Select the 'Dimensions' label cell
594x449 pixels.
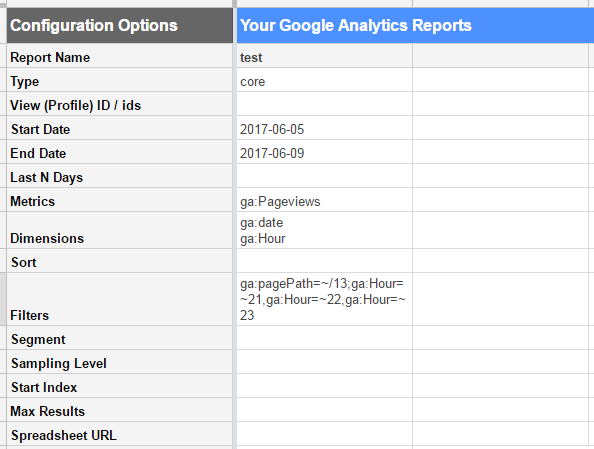(x=120, y=231)
